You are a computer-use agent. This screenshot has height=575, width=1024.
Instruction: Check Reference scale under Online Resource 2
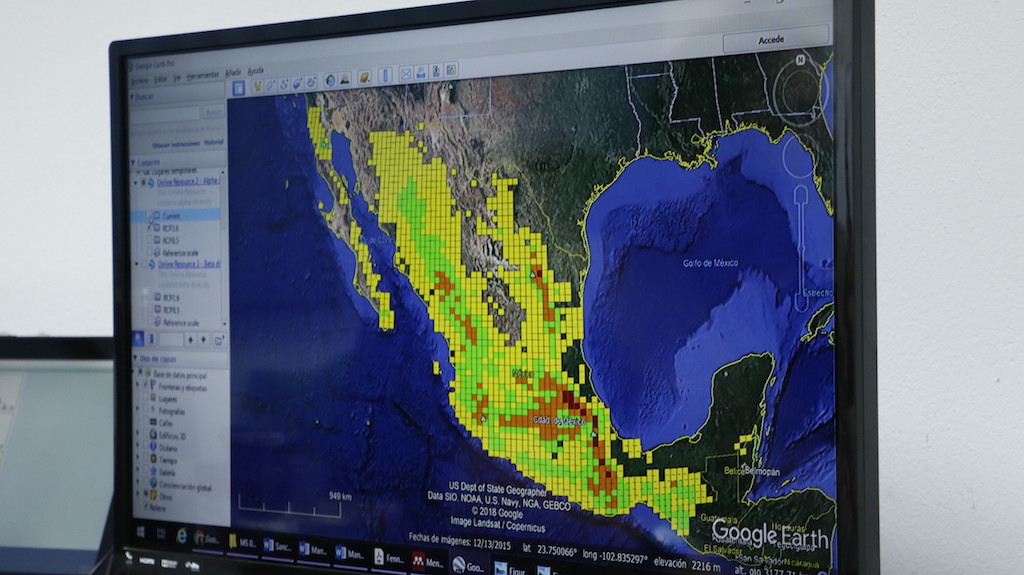[x=150, y=253]
